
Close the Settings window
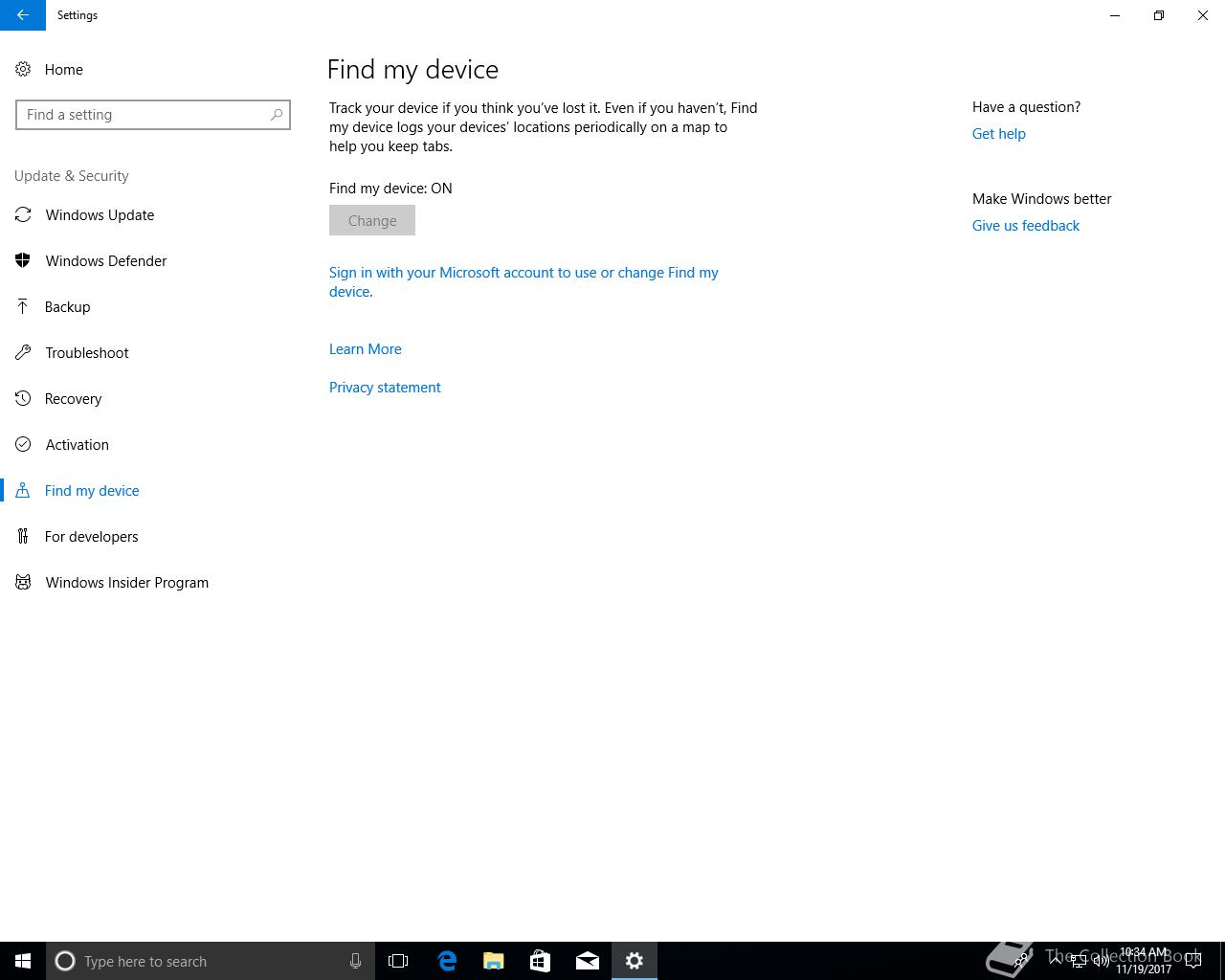click(1203, 15)
